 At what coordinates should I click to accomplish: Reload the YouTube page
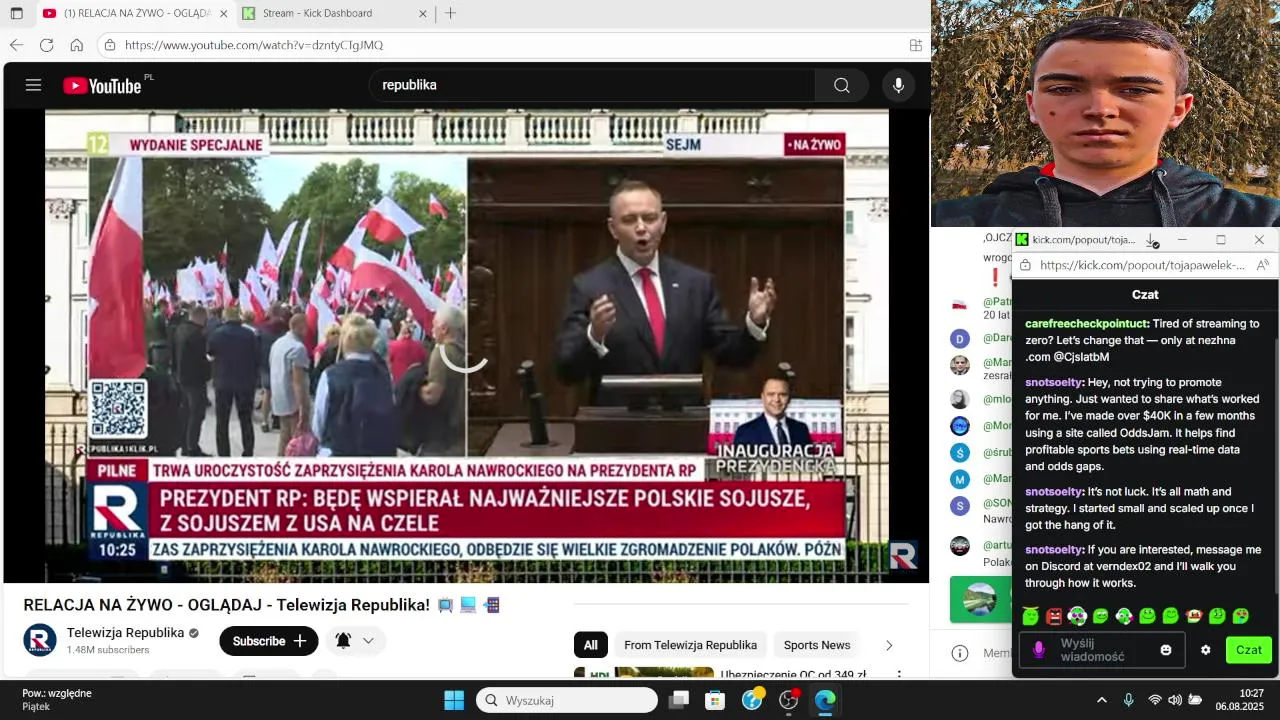click(46, 45)
